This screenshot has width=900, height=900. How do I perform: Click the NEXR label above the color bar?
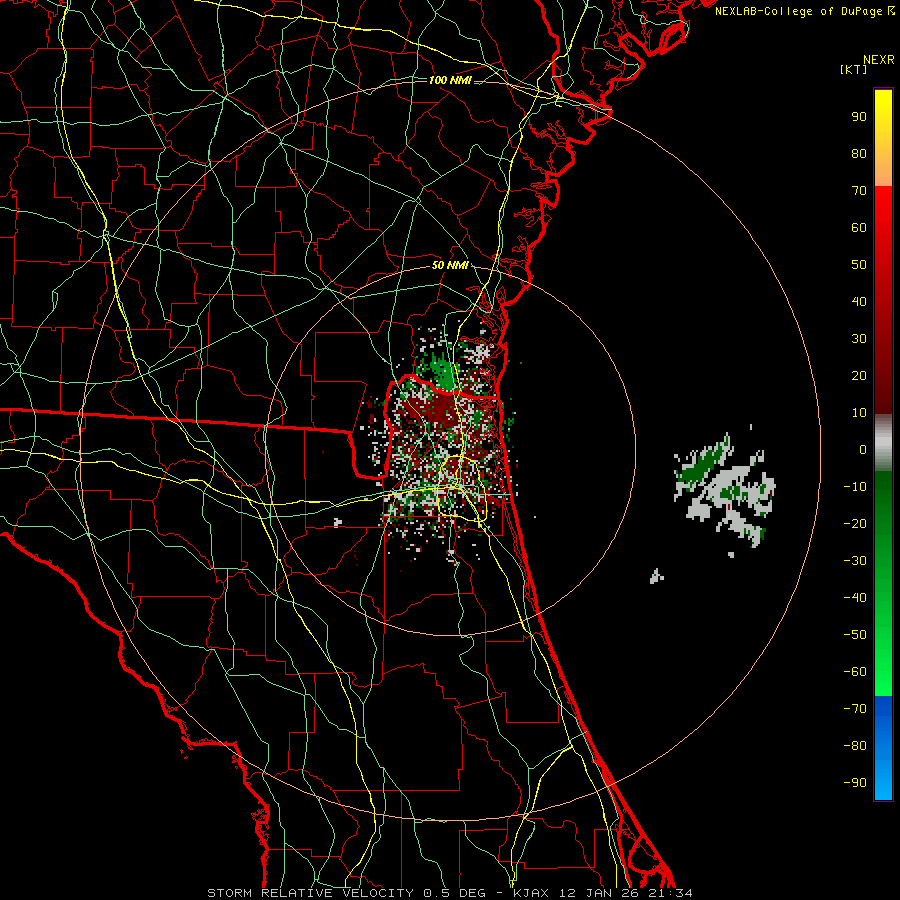coord(879,60)
